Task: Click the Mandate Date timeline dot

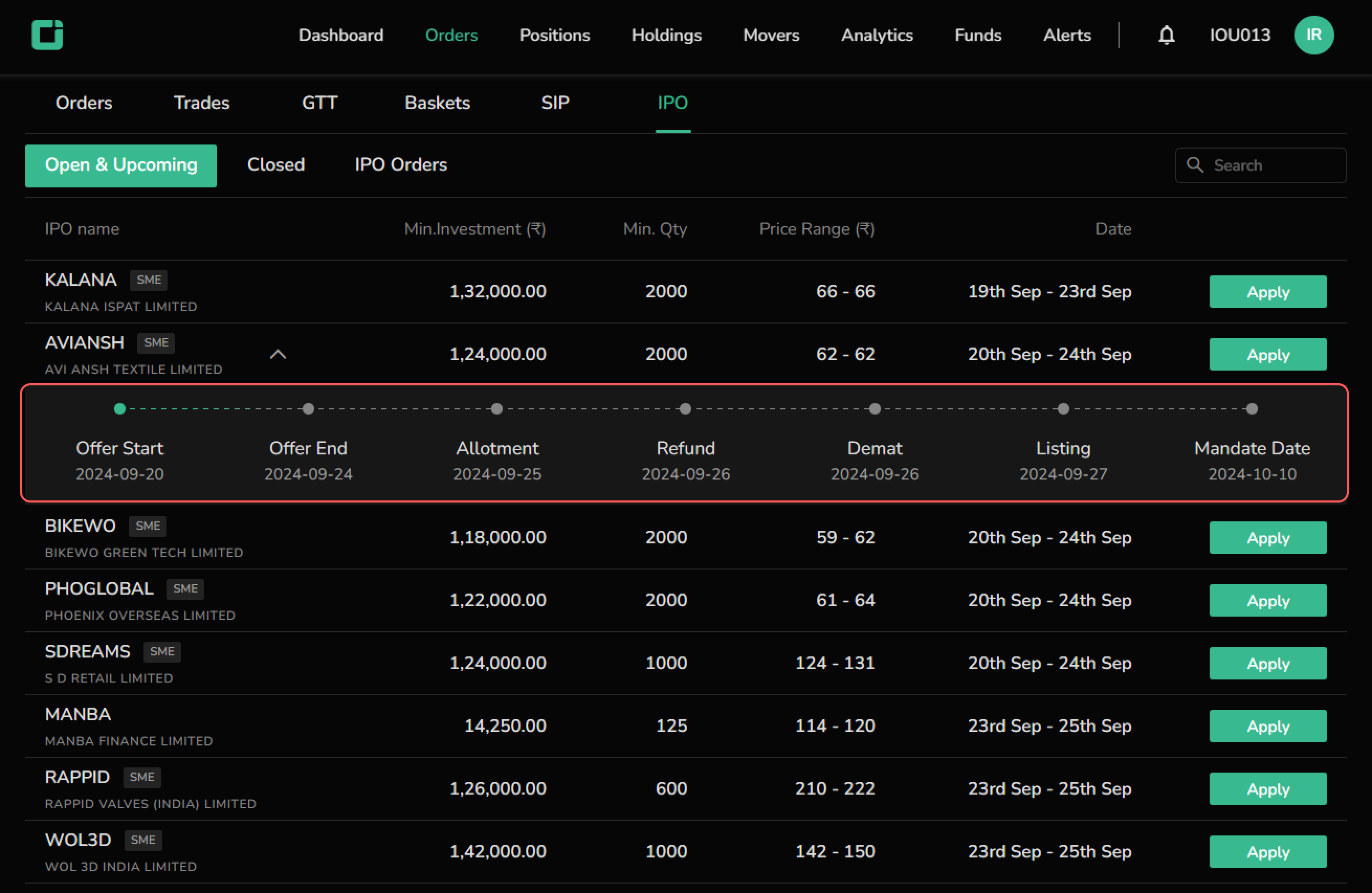Action: pyautogui.click(x=1252, y=409)
